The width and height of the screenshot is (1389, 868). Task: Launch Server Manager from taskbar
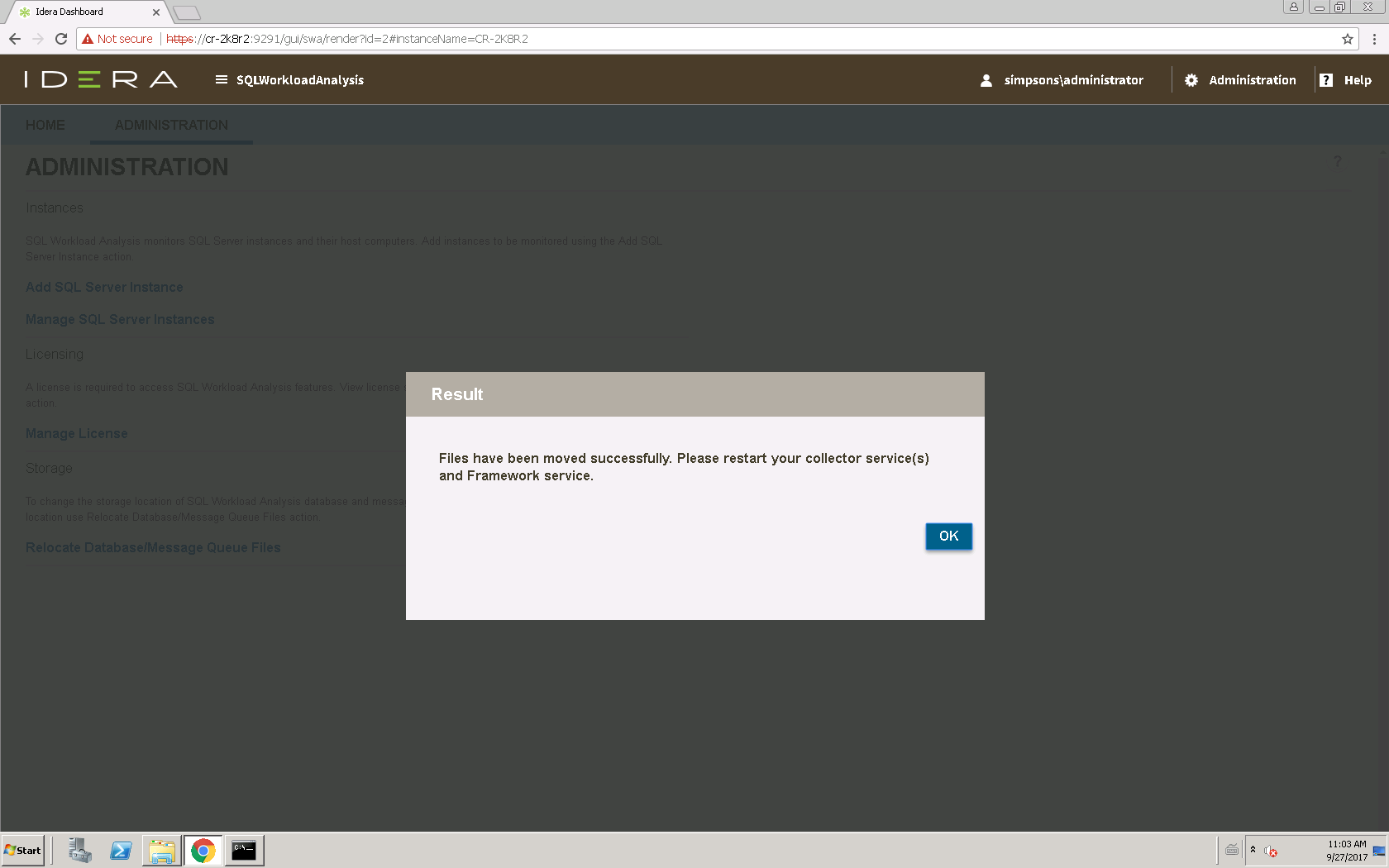pos(80,851)
